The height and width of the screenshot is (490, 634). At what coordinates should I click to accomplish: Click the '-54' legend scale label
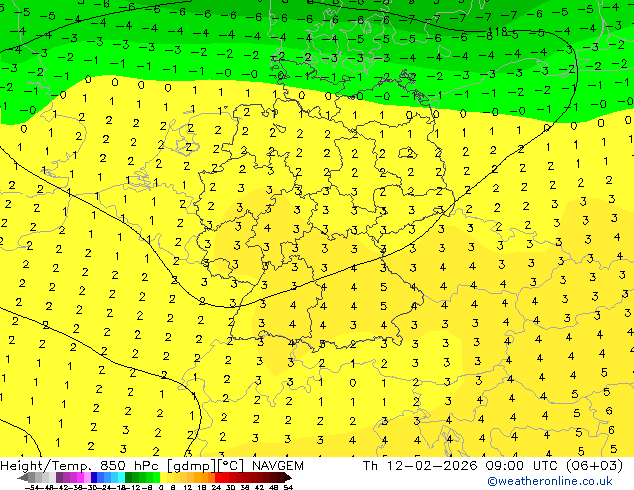32,487
